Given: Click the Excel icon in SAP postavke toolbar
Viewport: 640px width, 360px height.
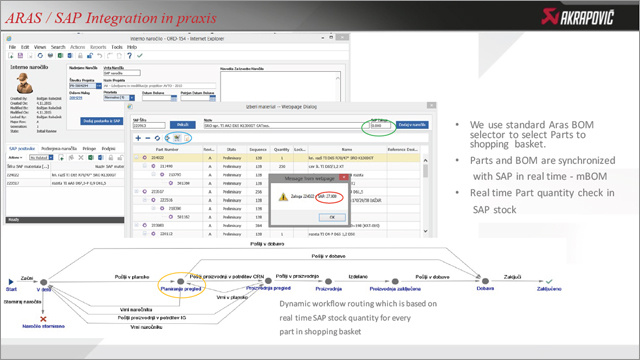Looking at the screenshot, I should [x=91, y=158].
